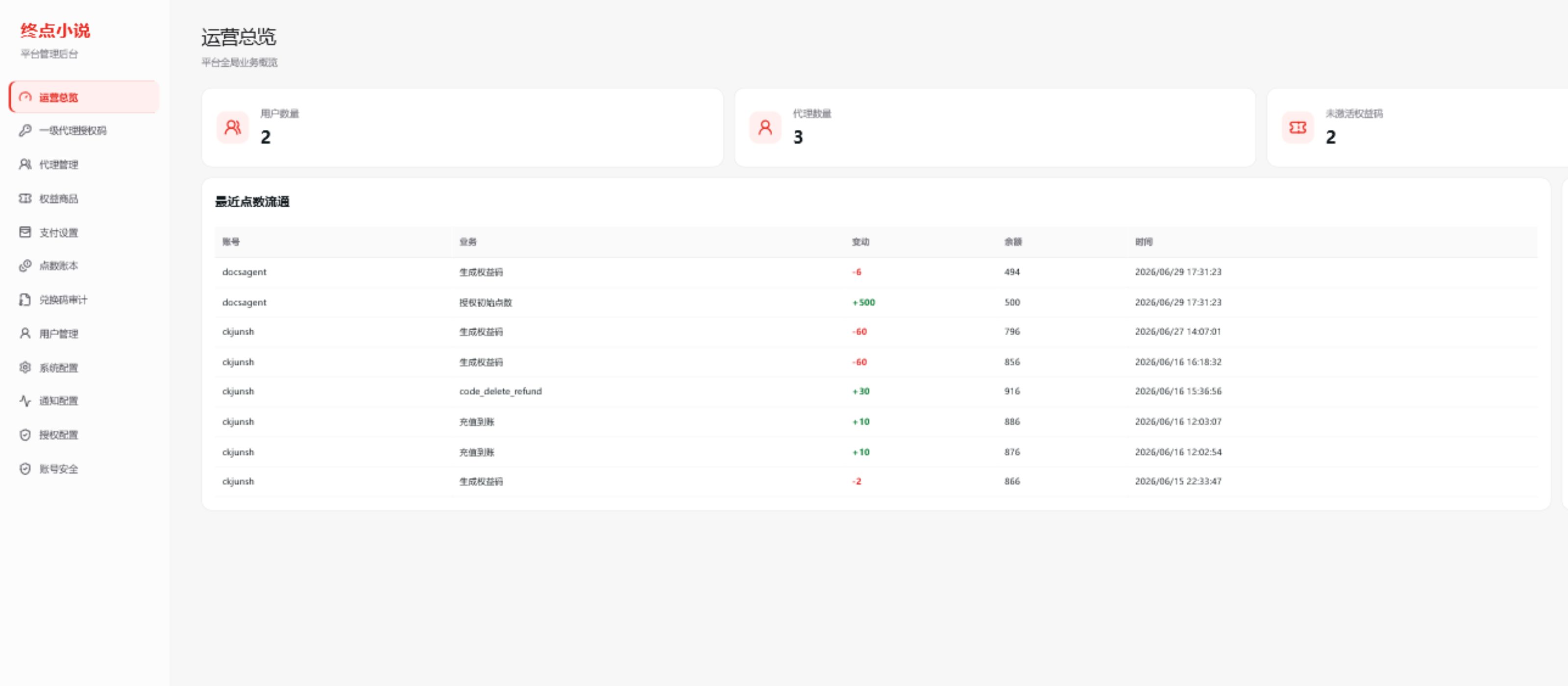Click the ticket icon beside 权益商品
The image size is (1568, 686).
[25, 198]
